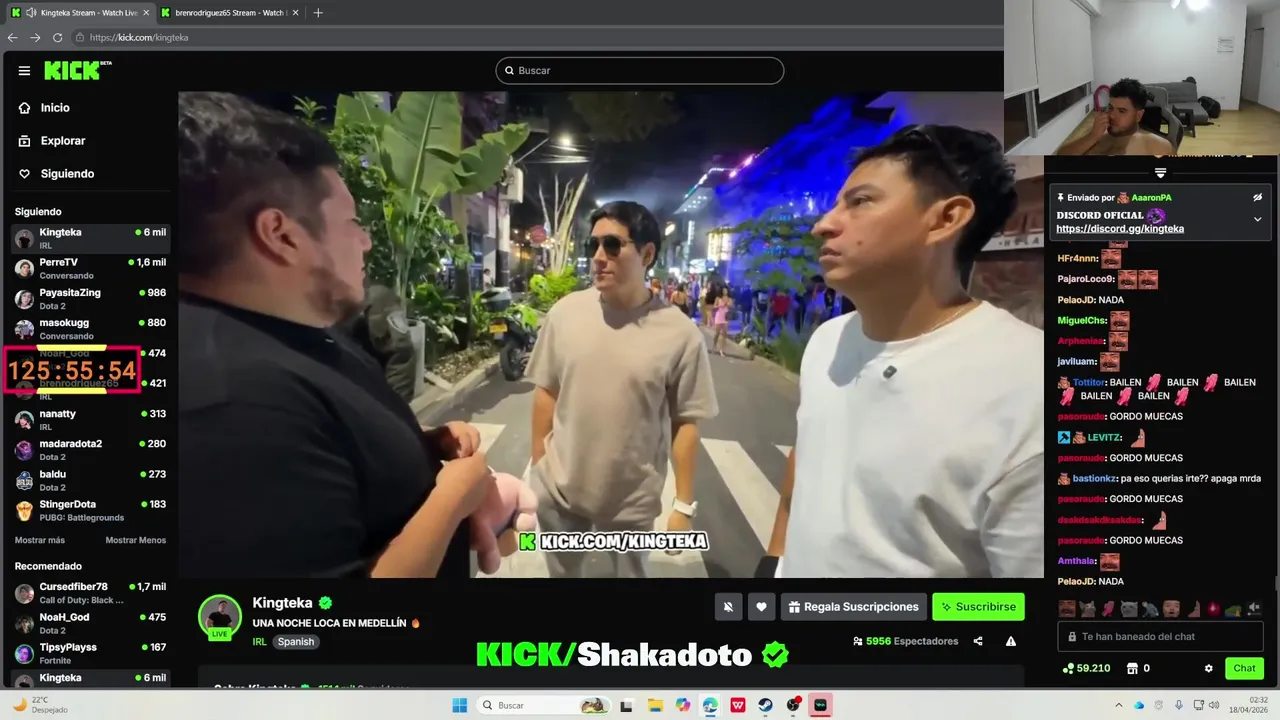Reload the page with the refresh icon
1280x720 pixels.
[57, 38]
